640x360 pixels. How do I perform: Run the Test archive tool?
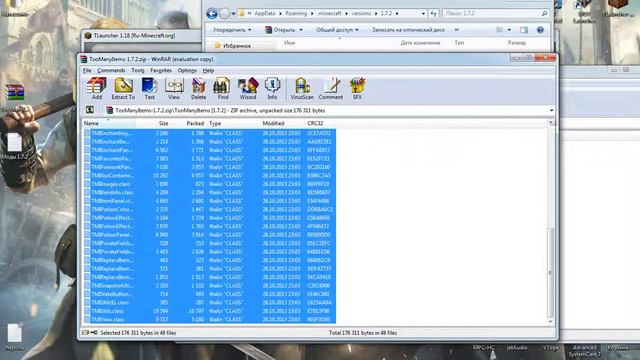pyautogui.click(x=149, y=89)
